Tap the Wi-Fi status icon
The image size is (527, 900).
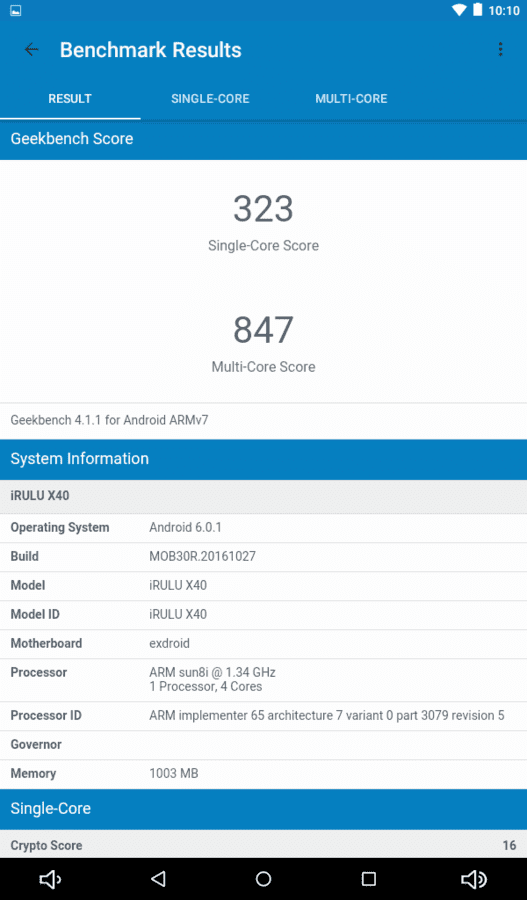tap(459, 10)
